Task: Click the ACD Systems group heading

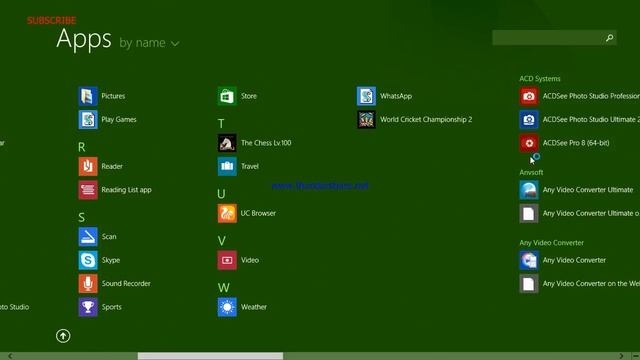Action: (x=540, y=79)
